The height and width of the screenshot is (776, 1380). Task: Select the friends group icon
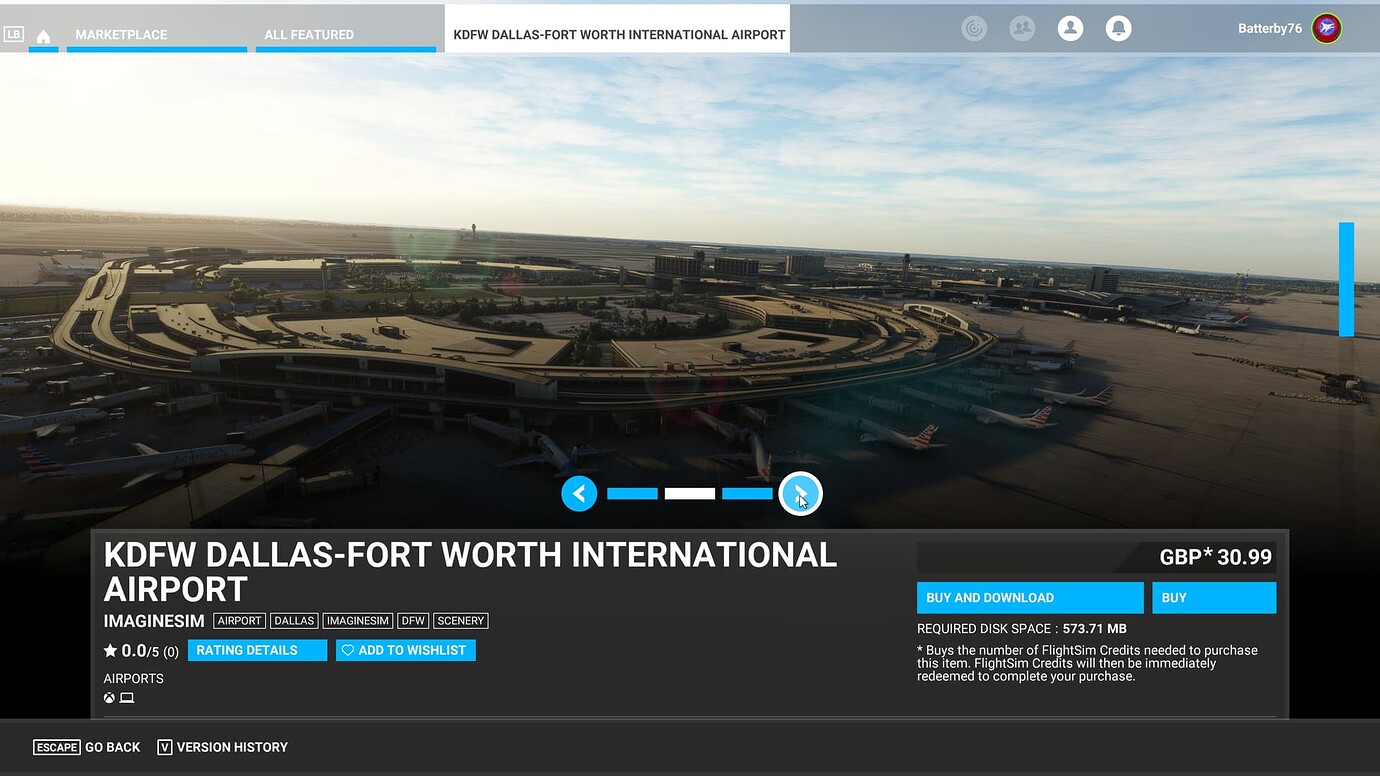click(1022, 28)
